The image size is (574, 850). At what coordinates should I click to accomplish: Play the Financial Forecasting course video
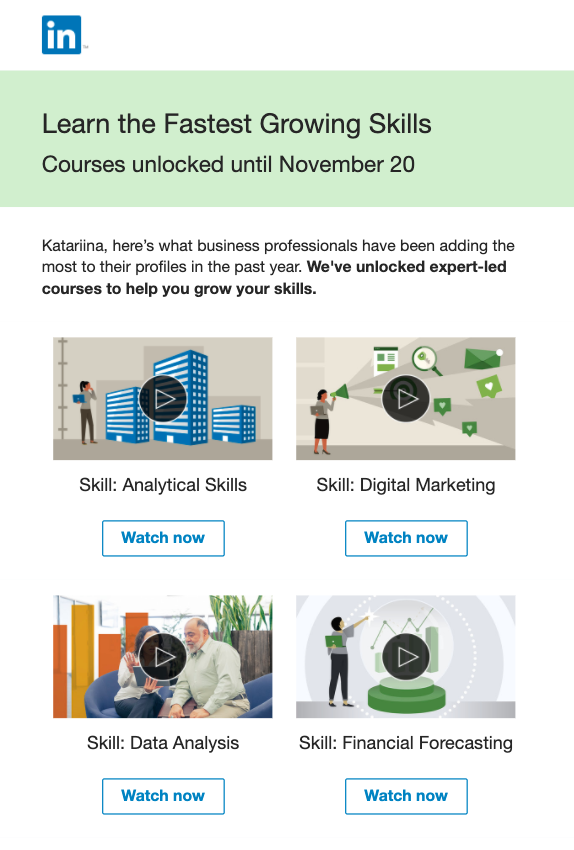click(x=405, y=657)
